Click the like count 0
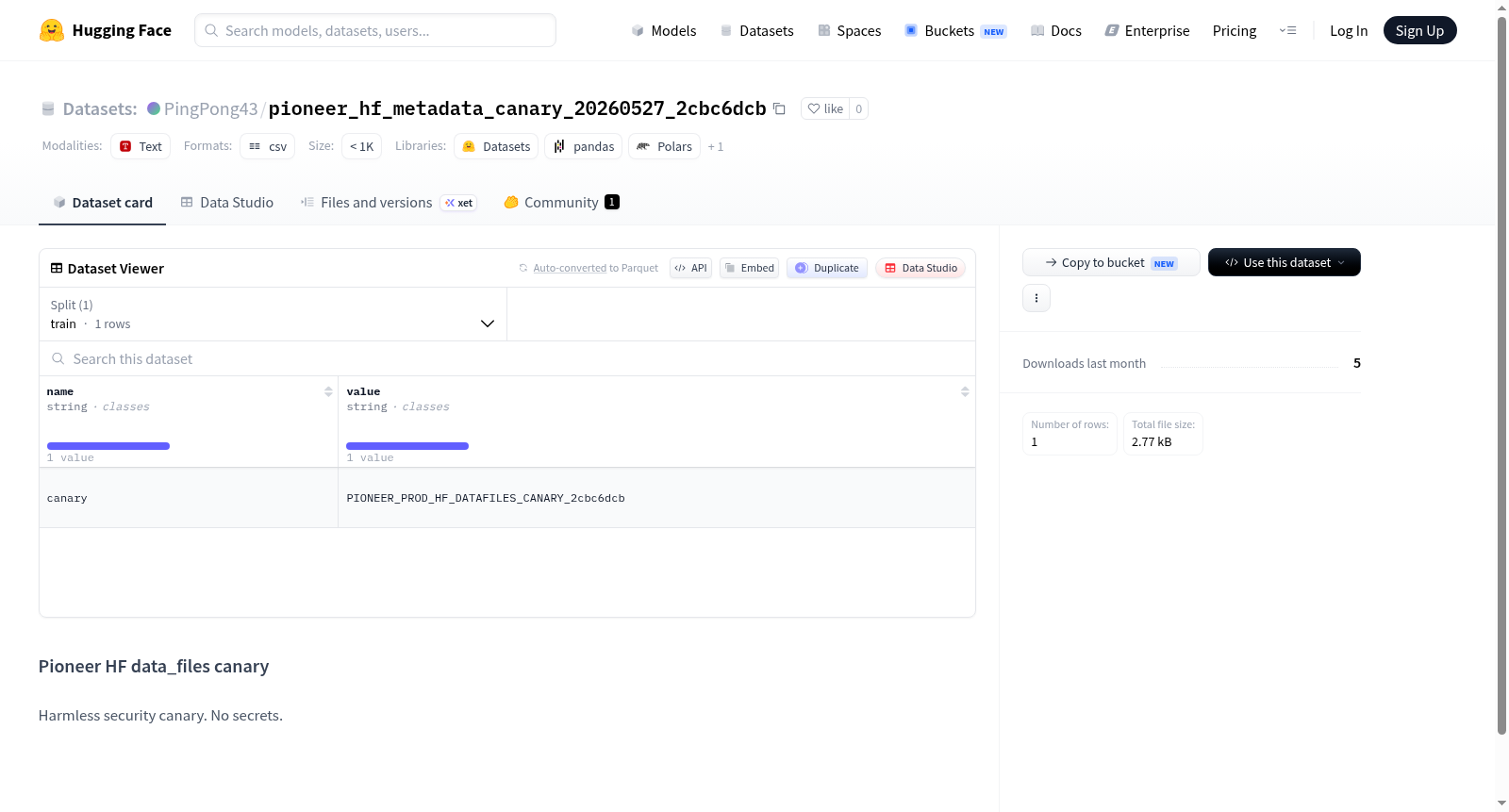This screenshot has width=1509, height=812. 858,108
